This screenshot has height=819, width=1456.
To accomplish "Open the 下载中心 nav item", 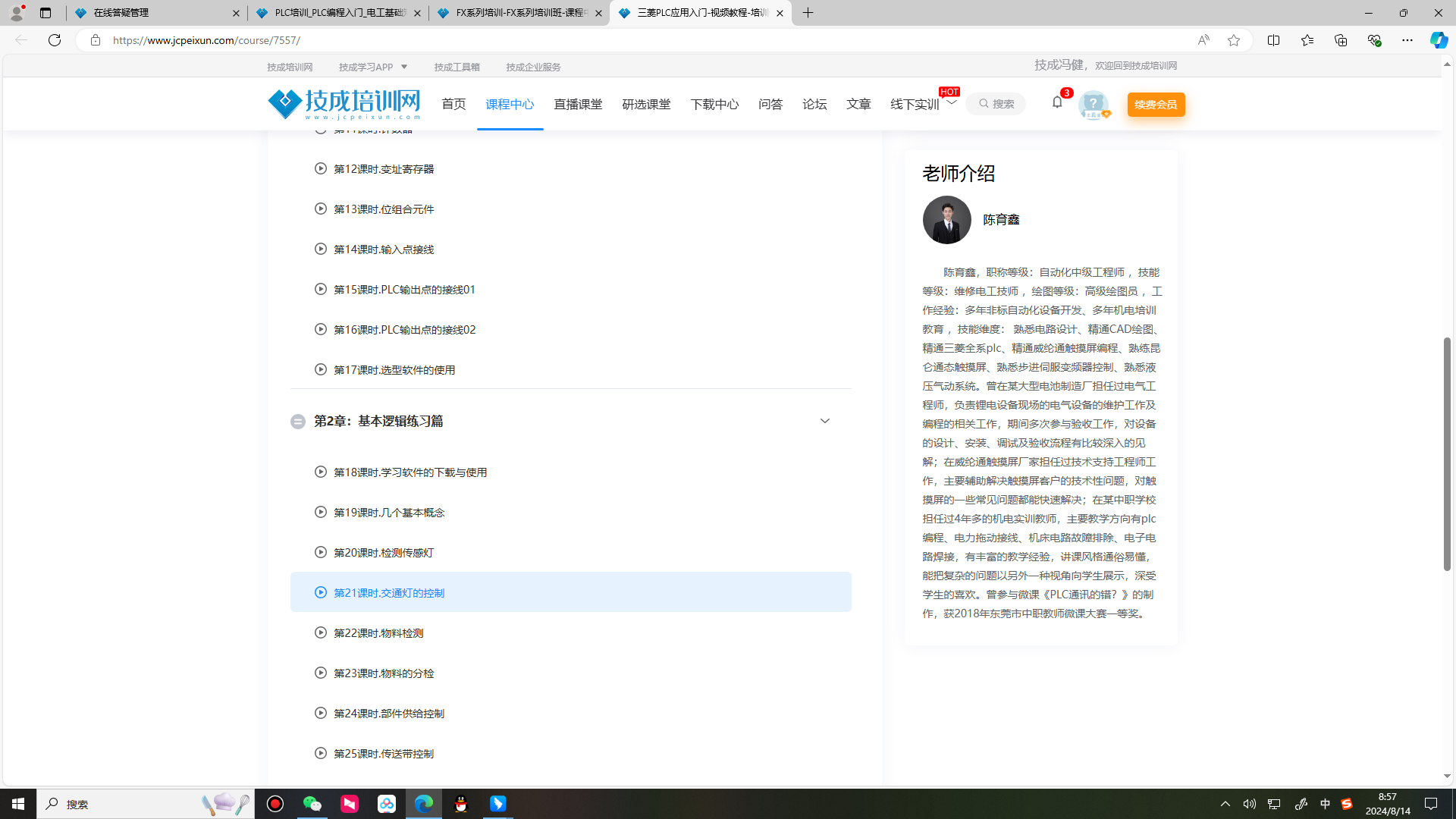I will pos(714,104).
